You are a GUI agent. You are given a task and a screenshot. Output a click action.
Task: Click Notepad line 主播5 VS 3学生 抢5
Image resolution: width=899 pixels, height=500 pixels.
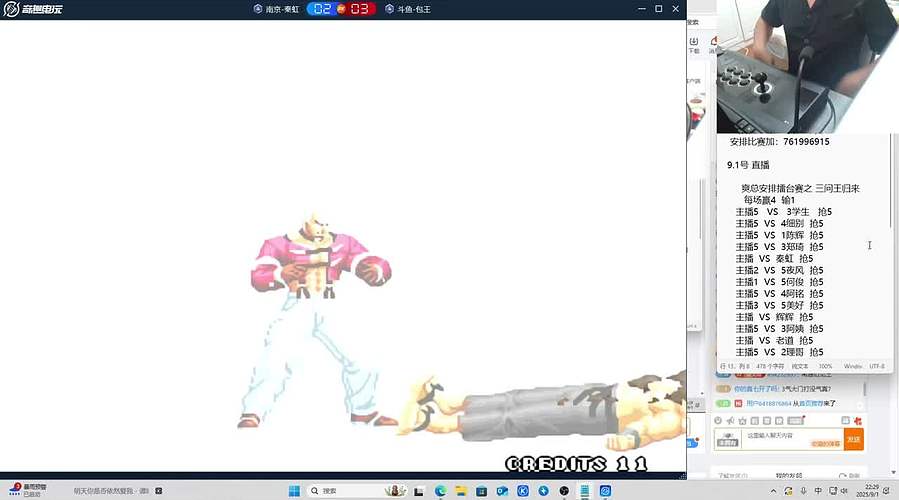[x=783, y=212]
